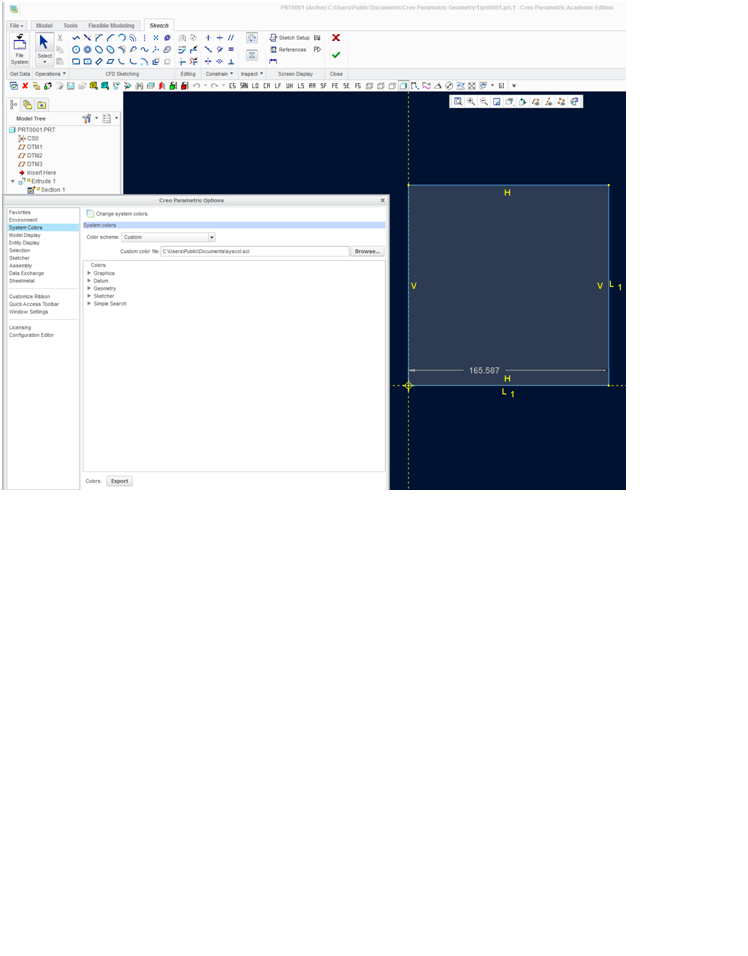
Task: Click the red X in quick access toolbar
Action: [x=25, y=86]
